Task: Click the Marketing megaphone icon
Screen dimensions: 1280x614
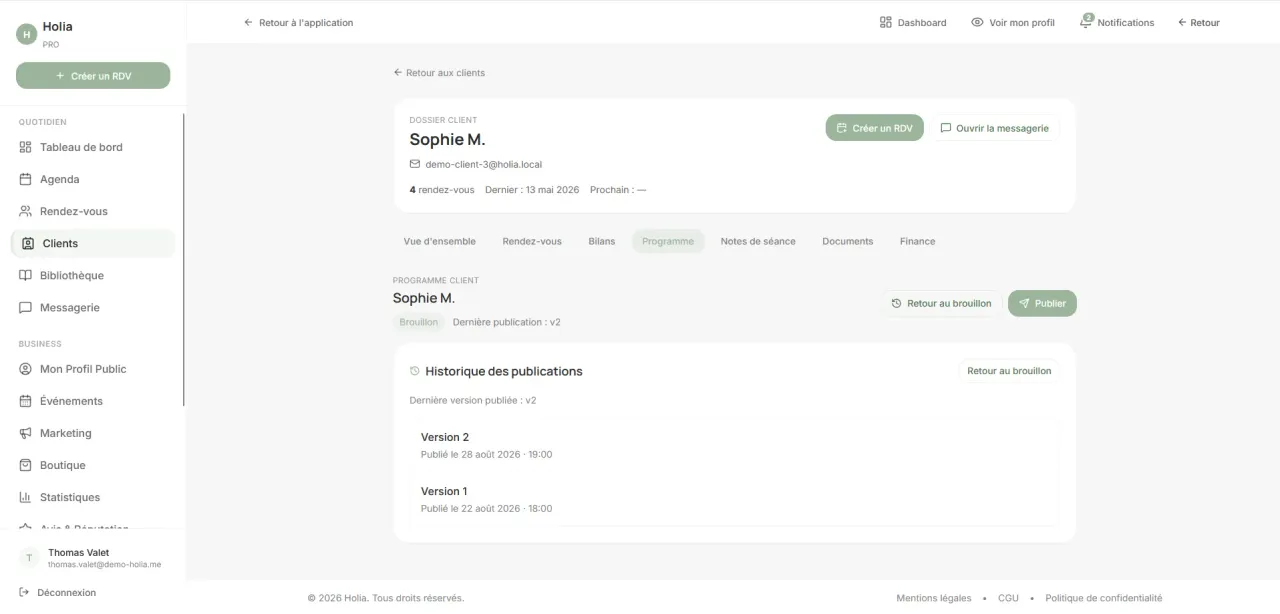Action: (26, 433)
